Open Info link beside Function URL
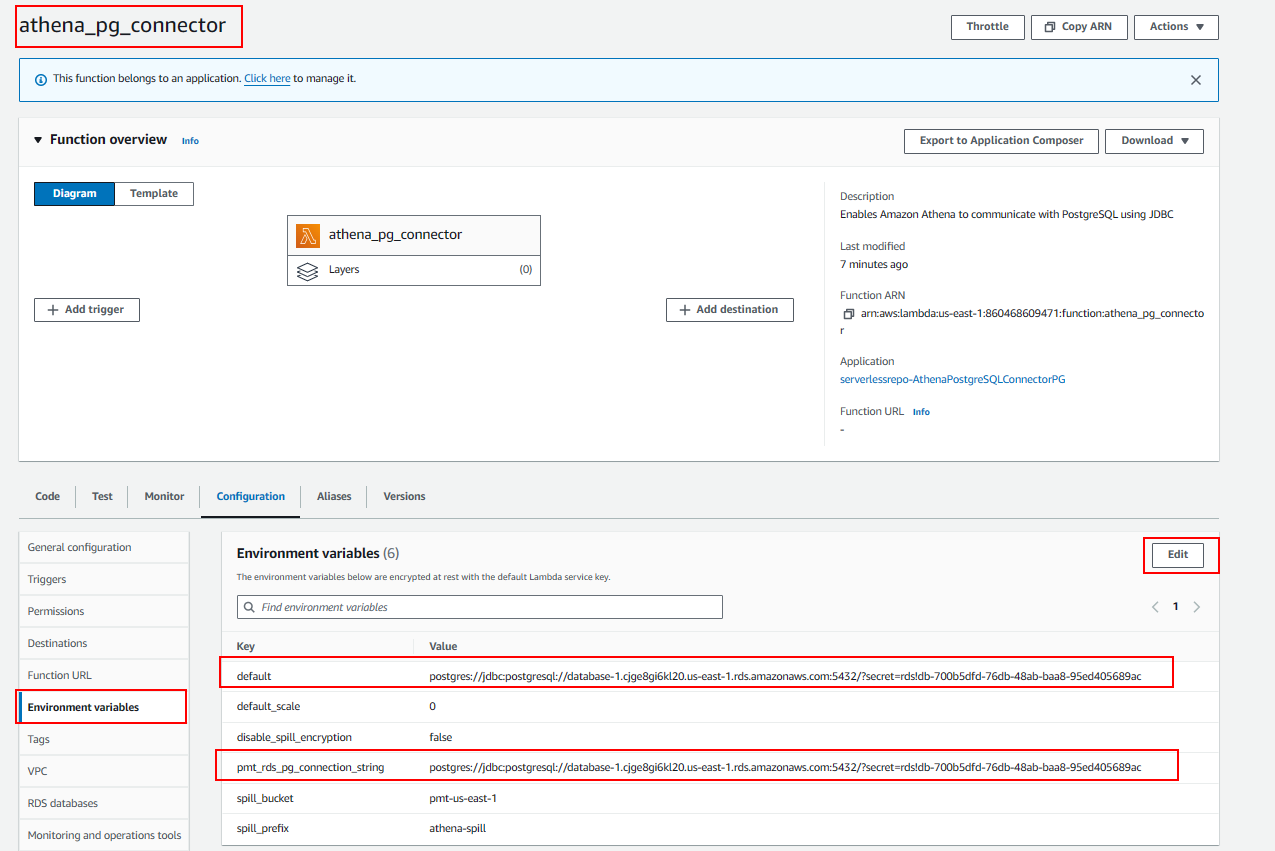This screenshot has width=1275, height=851. click(921, 412)
